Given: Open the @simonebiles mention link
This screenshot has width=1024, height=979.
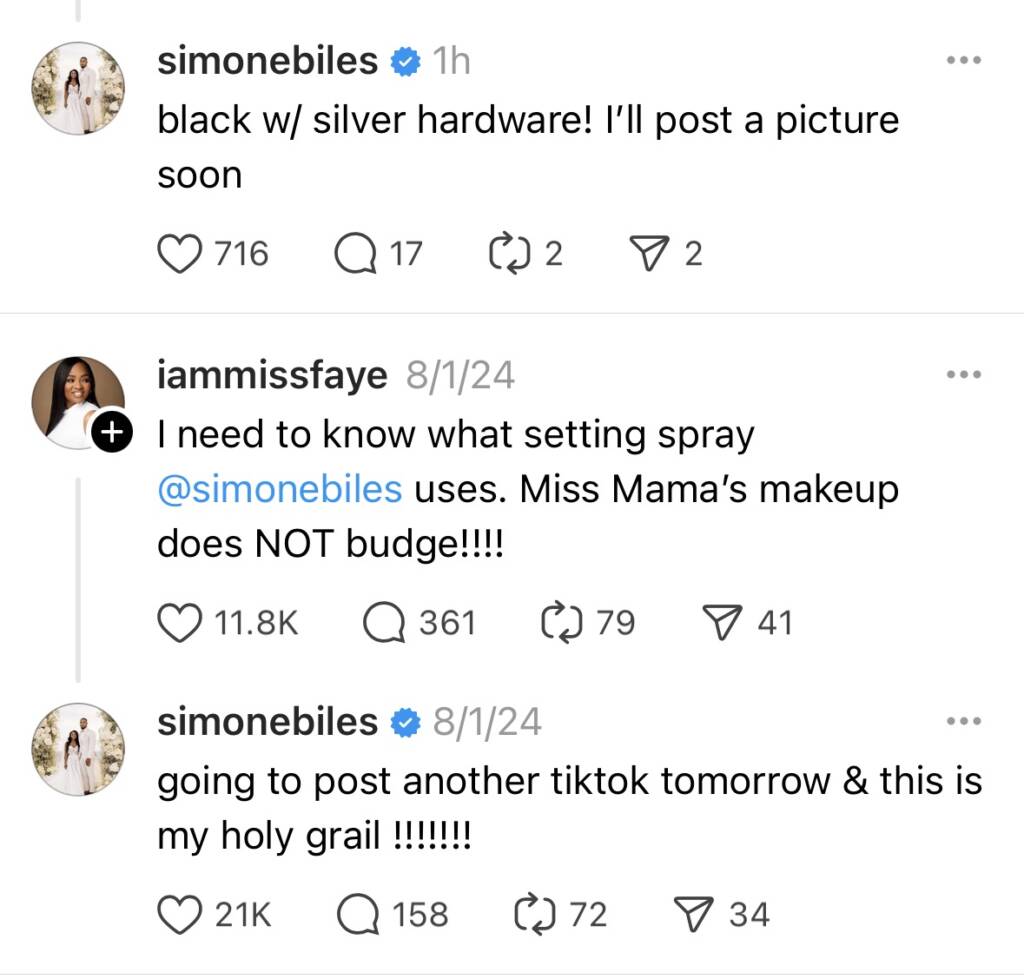Looking at the screenshot, I should [x=280, y=491].
